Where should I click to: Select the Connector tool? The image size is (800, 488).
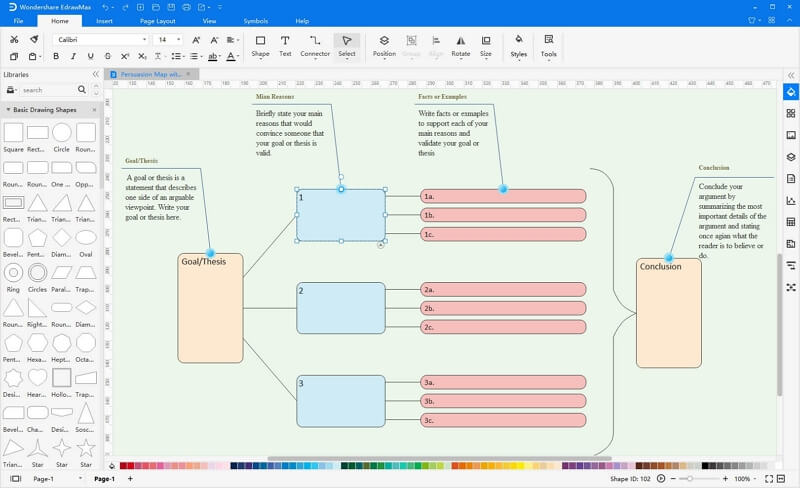(315, 46)
